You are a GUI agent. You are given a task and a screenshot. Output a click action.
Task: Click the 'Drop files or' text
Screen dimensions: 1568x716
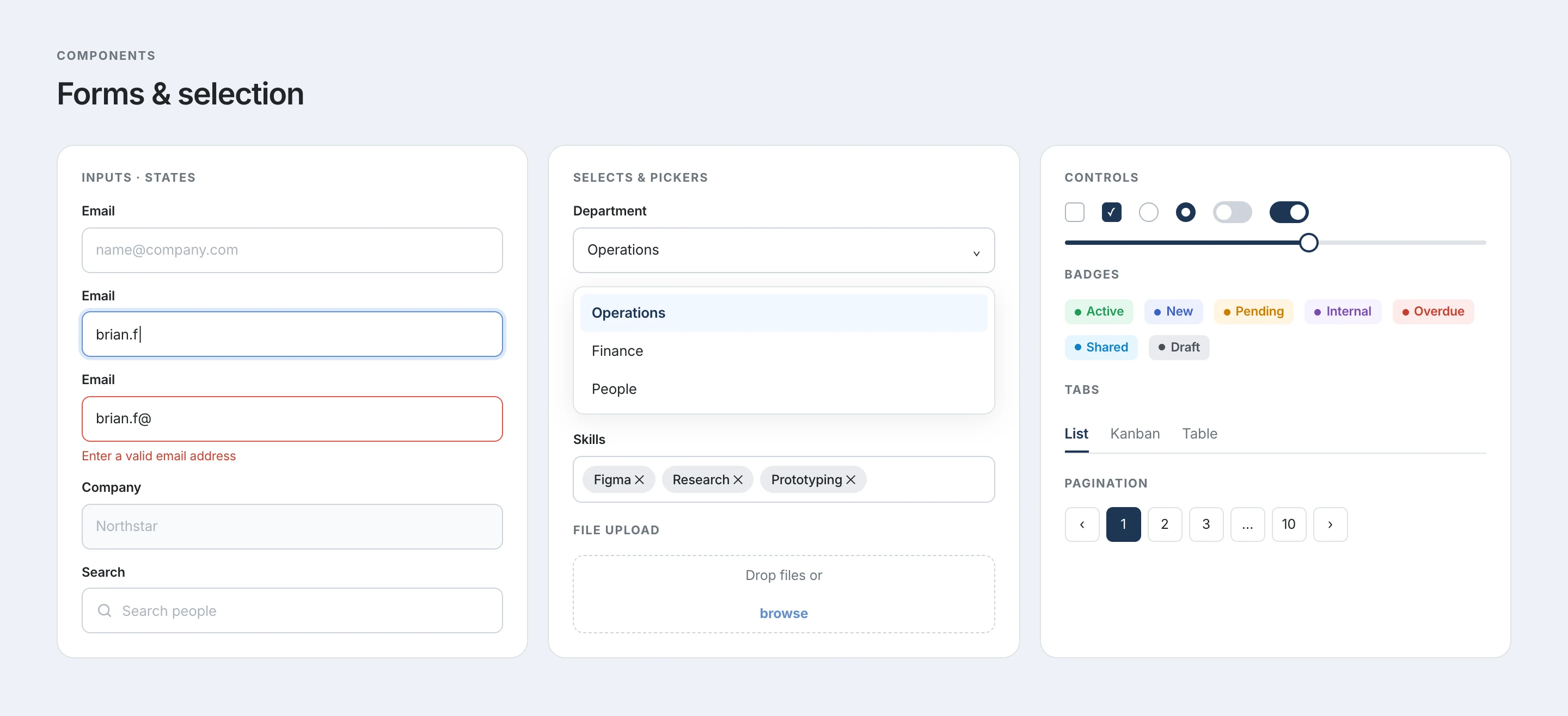tap(783, 576)
